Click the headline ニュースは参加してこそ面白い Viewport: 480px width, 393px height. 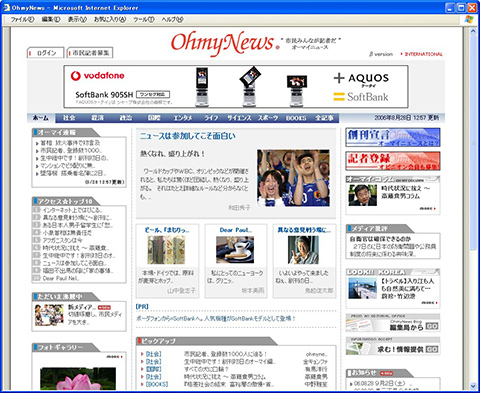point(188,136)
